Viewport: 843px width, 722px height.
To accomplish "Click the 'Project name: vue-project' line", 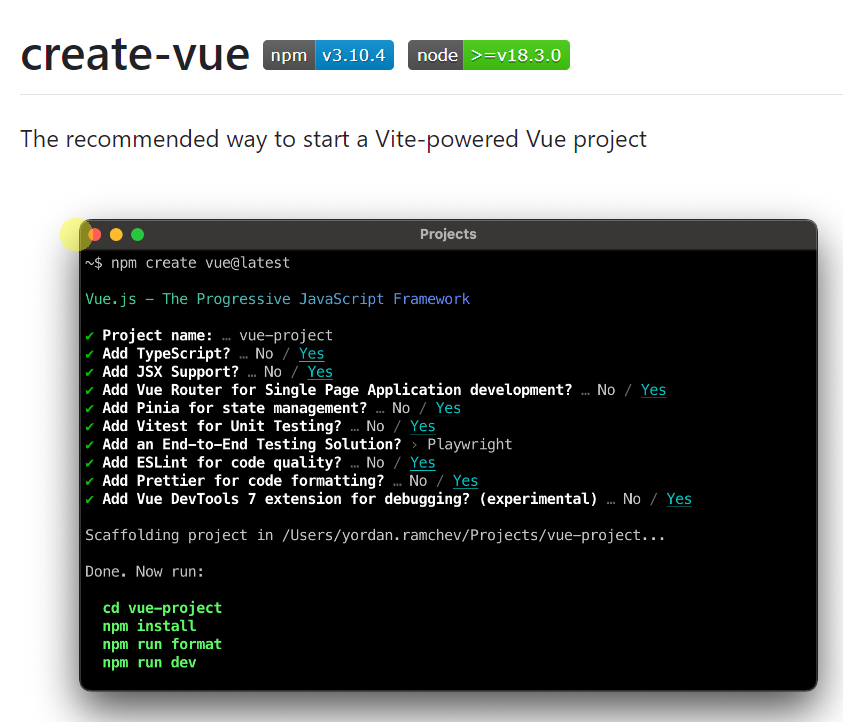I will 209,335.
